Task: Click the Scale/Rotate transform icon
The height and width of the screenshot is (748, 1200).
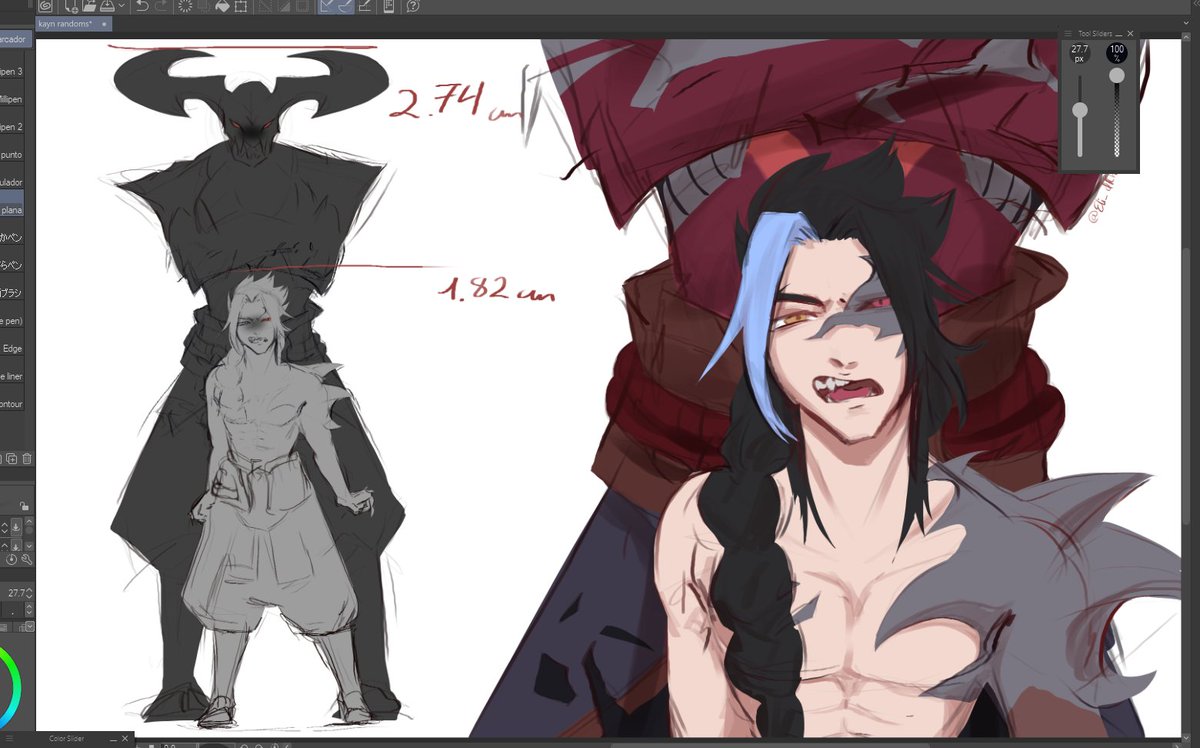Action: point(241,6)
